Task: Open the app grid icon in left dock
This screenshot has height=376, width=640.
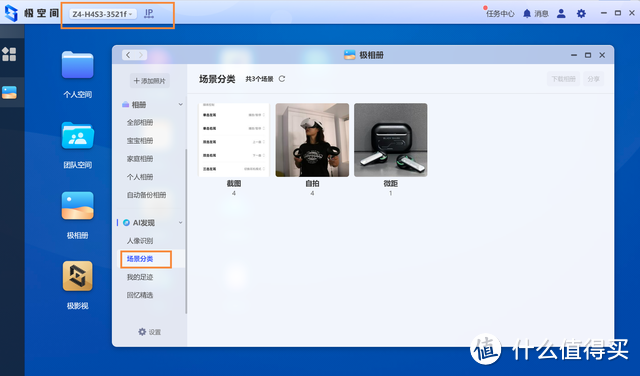Action: pyautogui.click(x=9, y=54)
